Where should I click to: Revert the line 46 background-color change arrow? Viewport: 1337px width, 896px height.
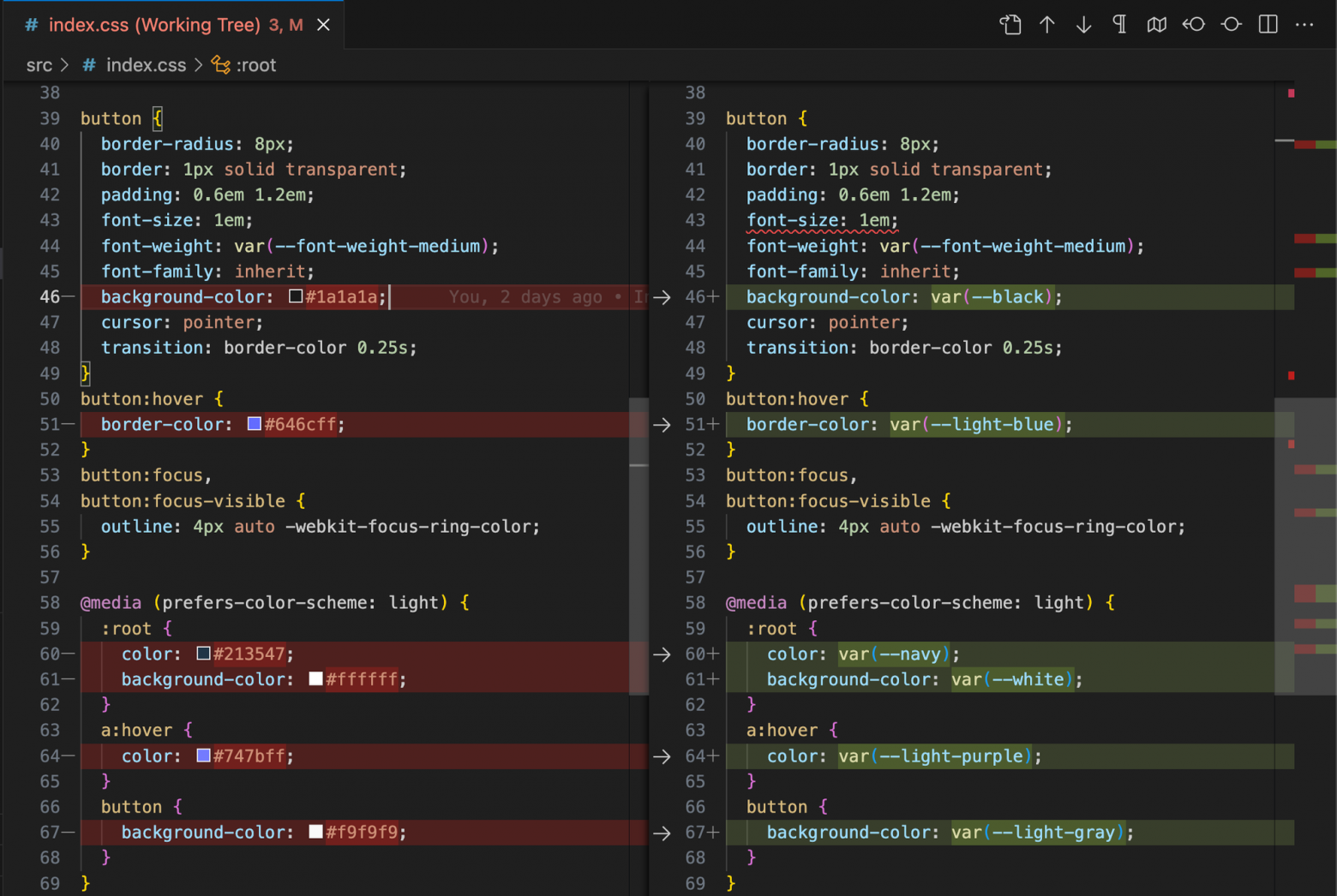(663, 297)
